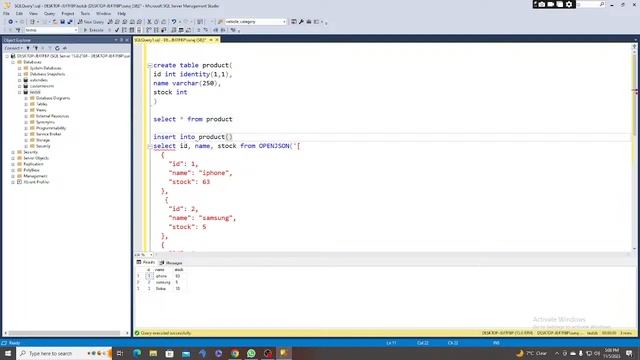
Task: Click the 'stock' column header in results
Action: 179,270
